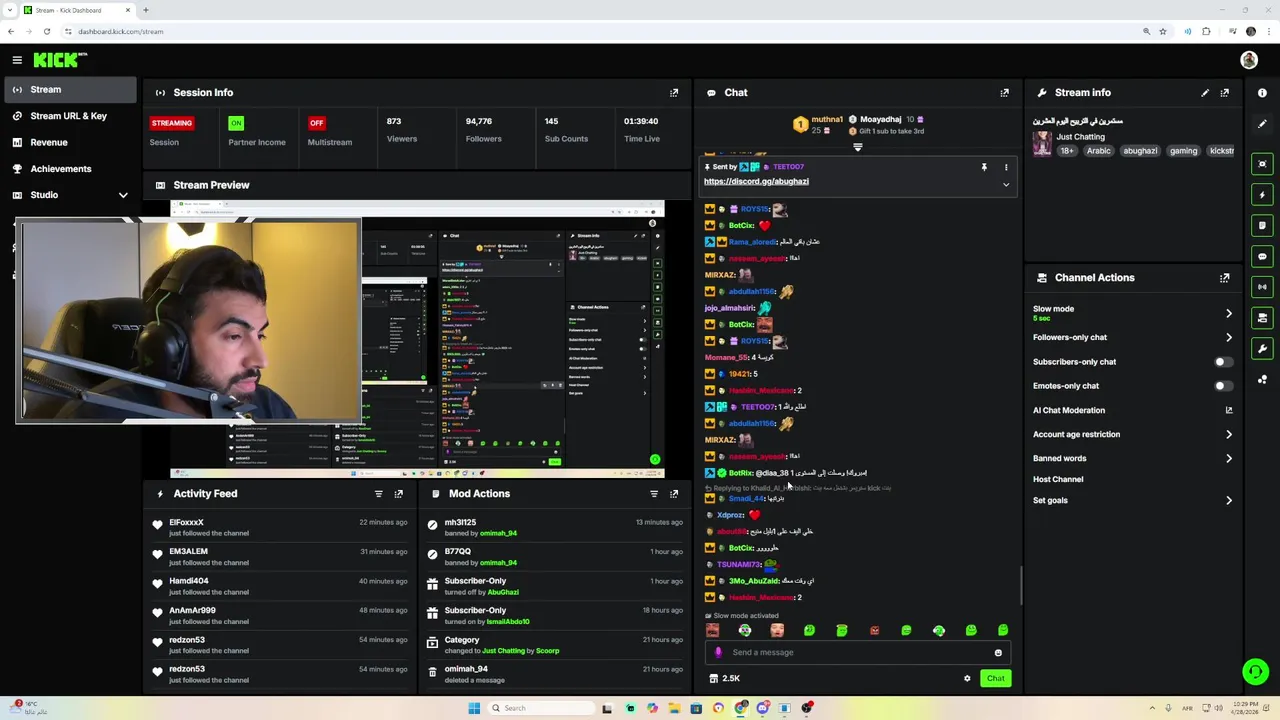Open AI Chat Moderation external link
Screen dimensions: 1280x720
[1229, 411]
